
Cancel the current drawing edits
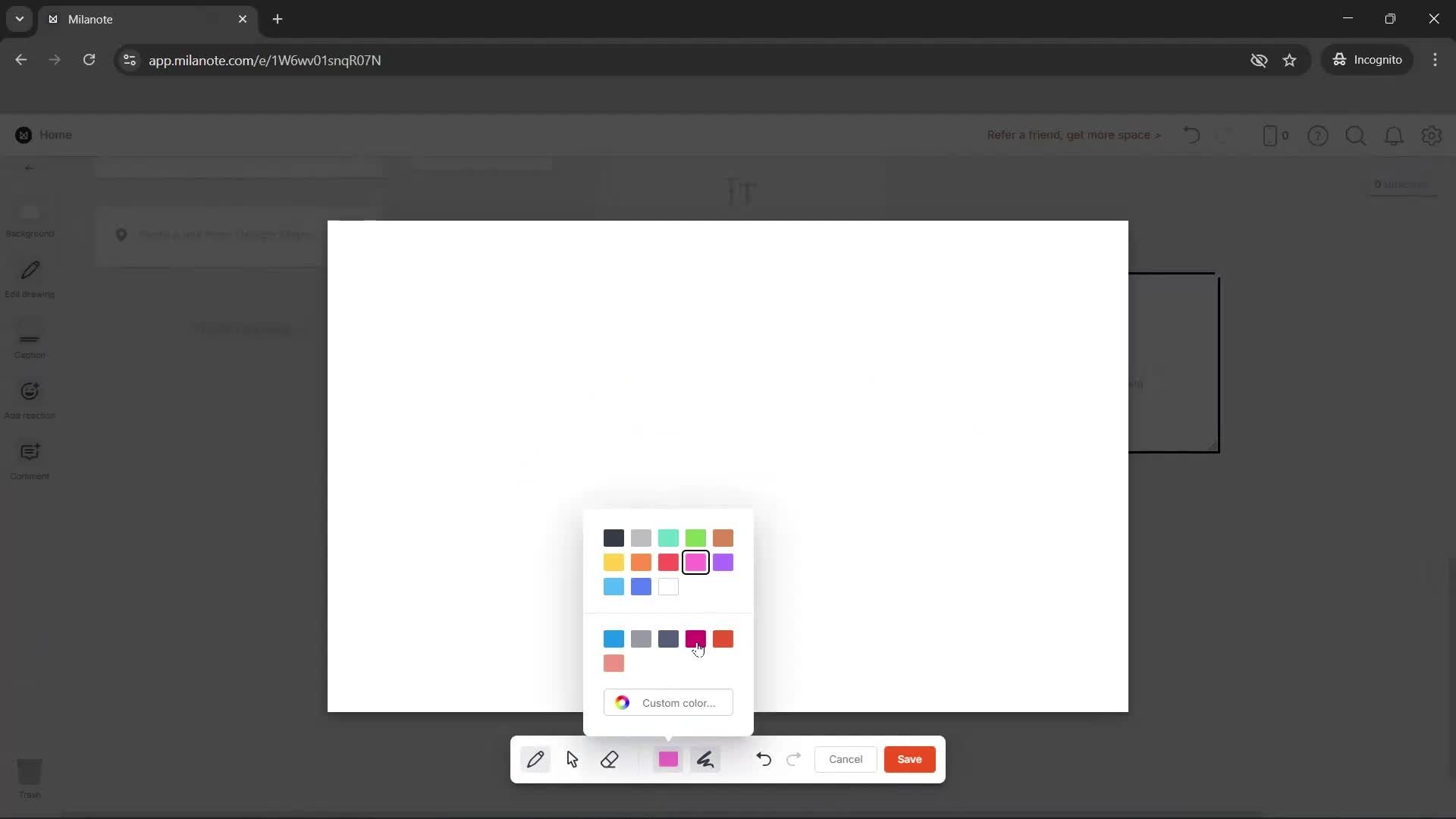point(846,759)
